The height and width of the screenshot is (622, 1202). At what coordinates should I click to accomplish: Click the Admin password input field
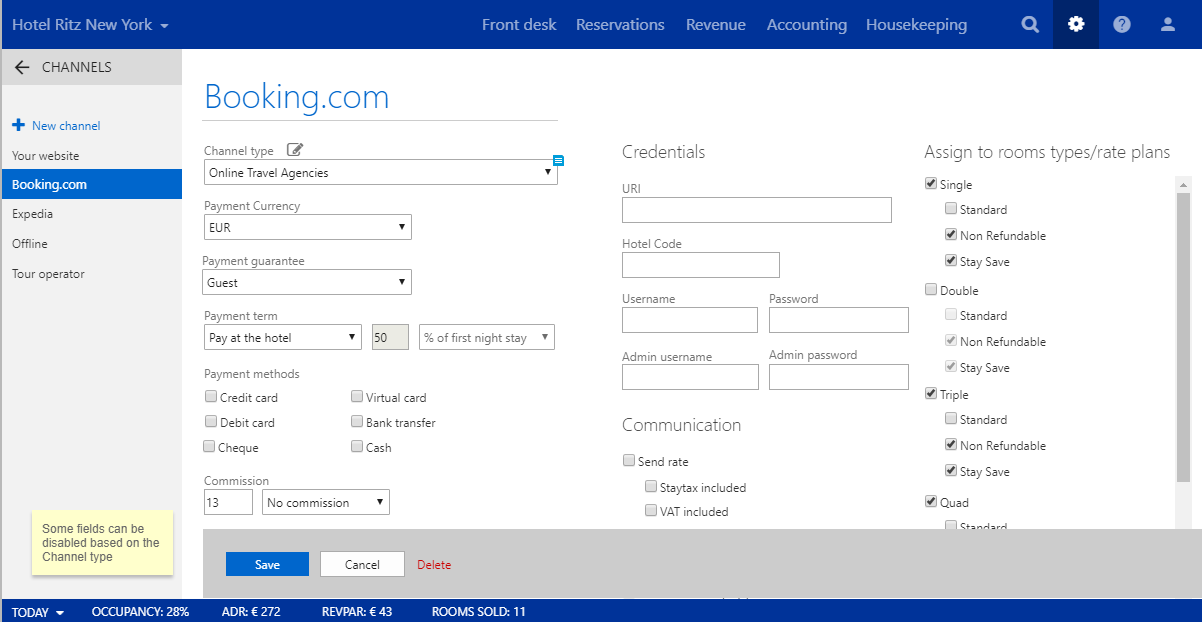838,377
